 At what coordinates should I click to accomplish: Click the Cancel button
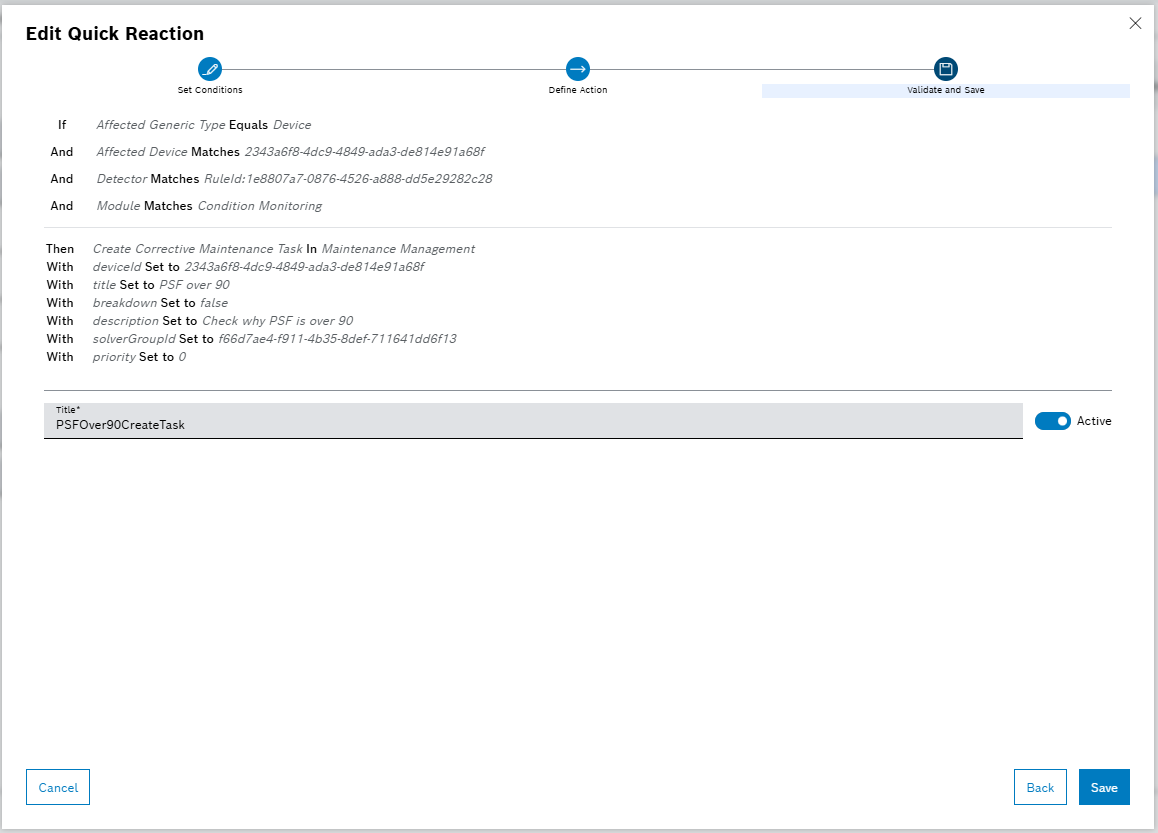tap(57, 787)
